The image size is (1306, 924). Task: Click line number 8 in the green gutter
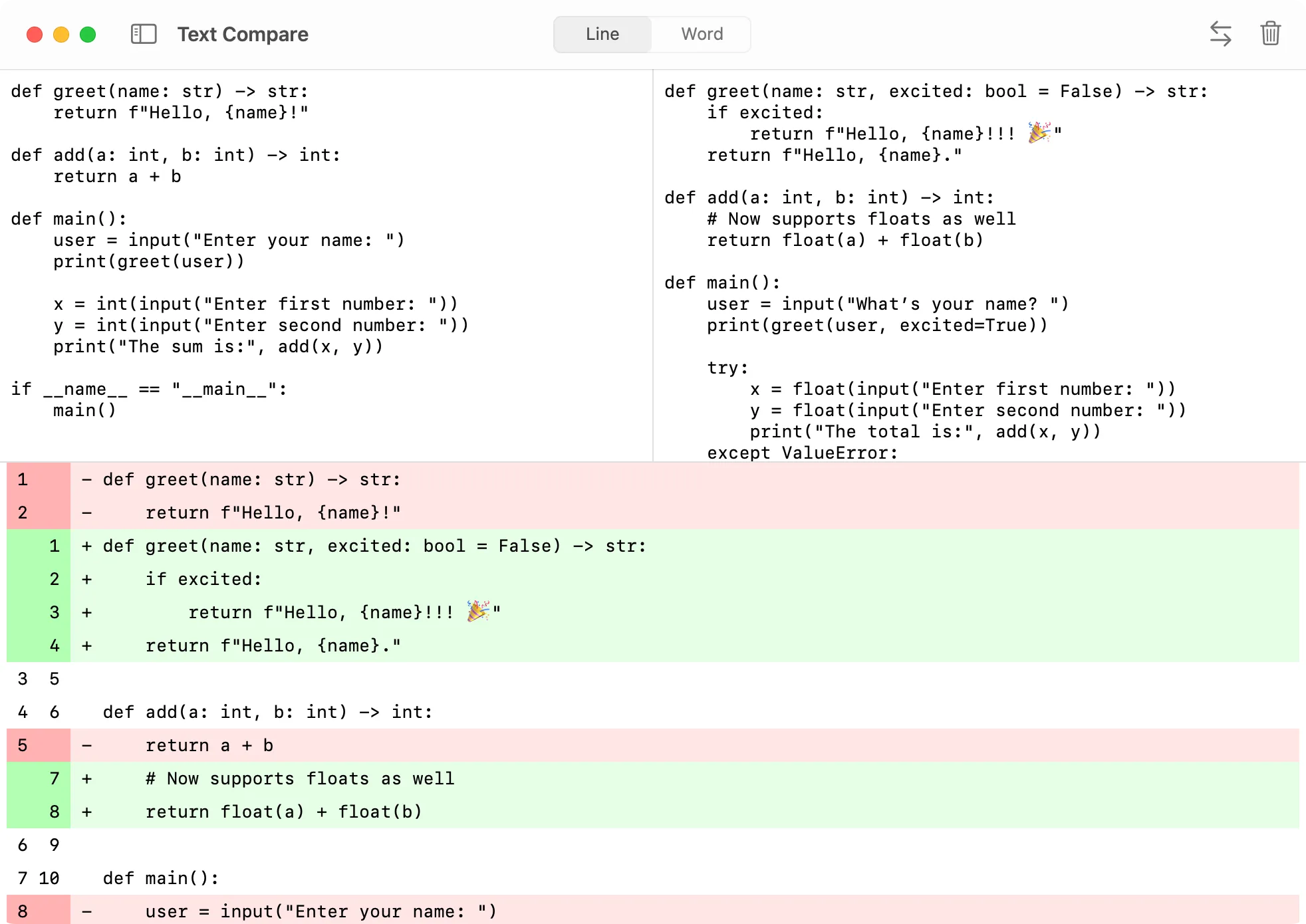coord(54,811)
